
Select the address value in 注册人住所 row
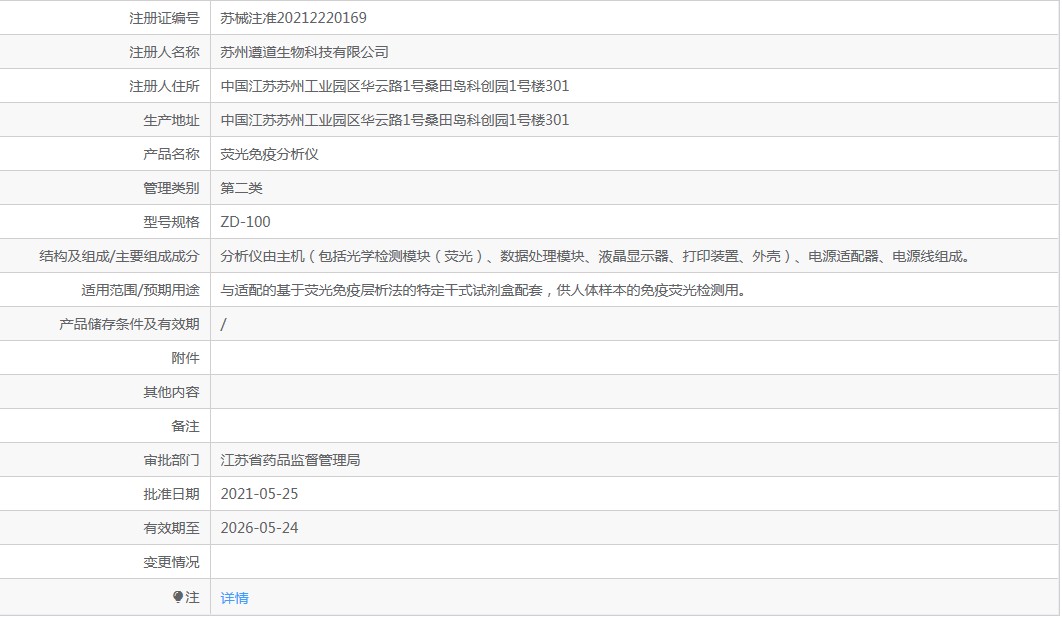395,86
